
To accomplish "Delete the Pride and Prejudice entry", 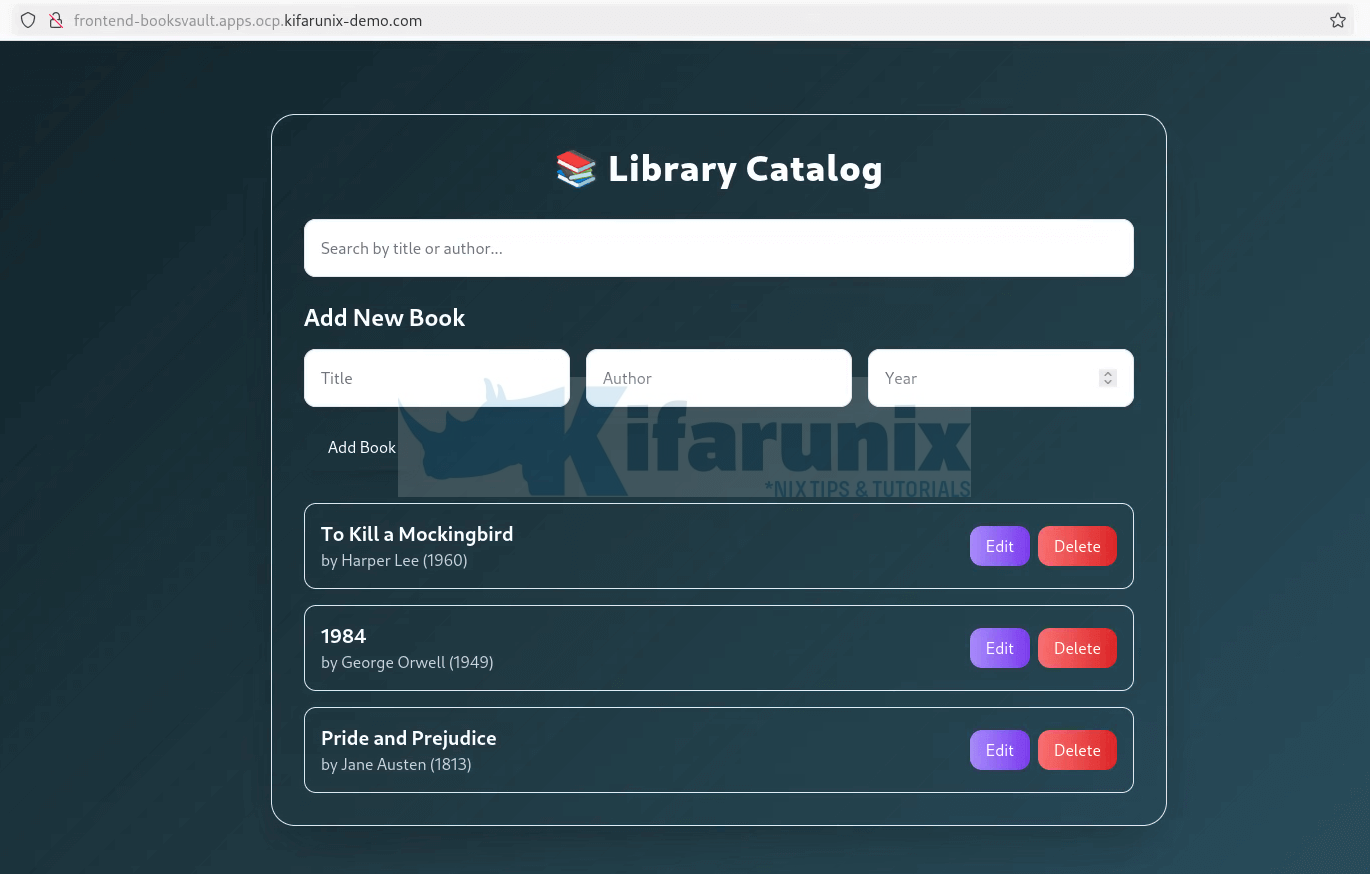I will 1076,750.
